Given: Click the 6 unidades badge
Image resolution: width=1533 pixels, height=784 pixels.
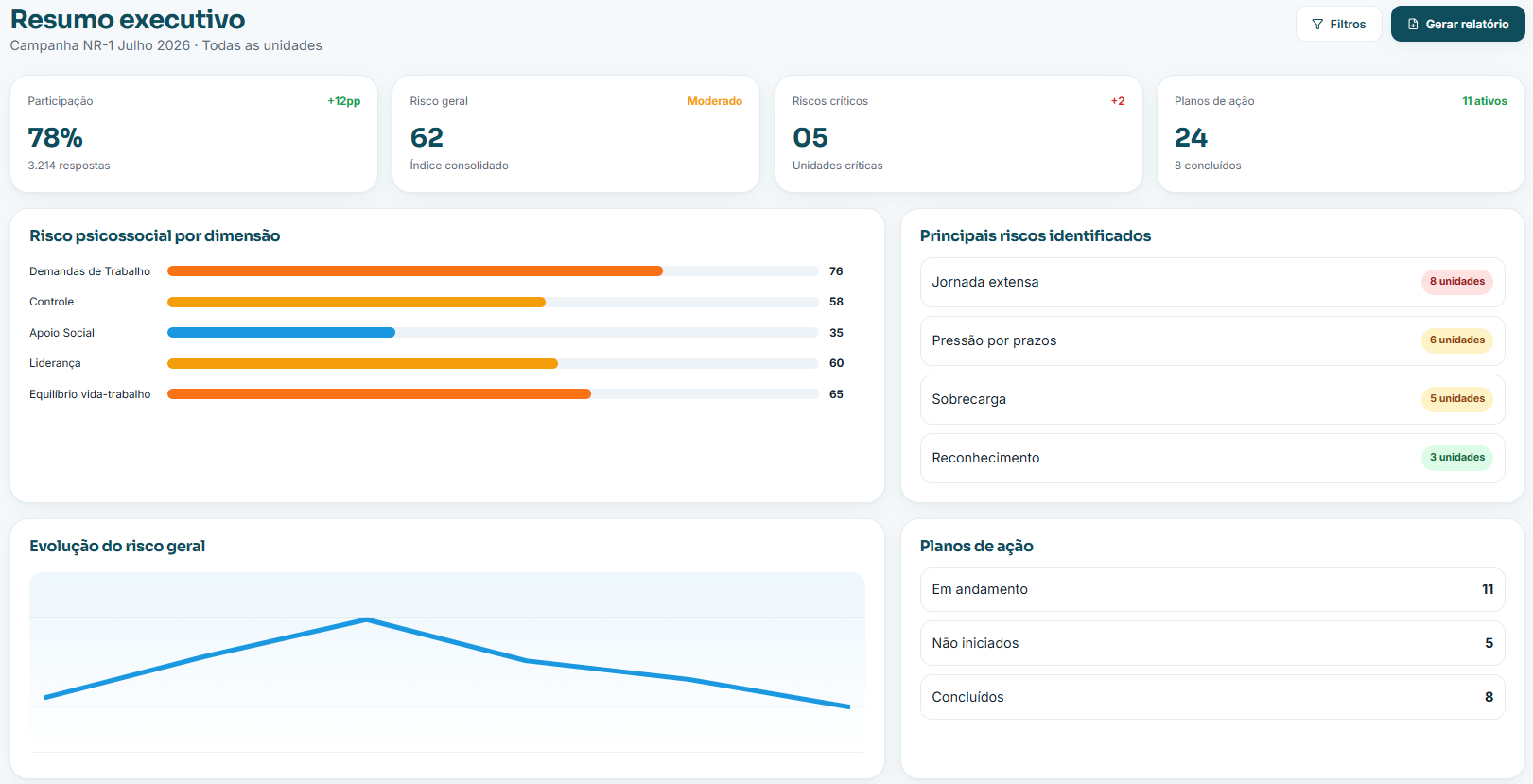Looking at the screenshot, I should [x=1457, y=340].
